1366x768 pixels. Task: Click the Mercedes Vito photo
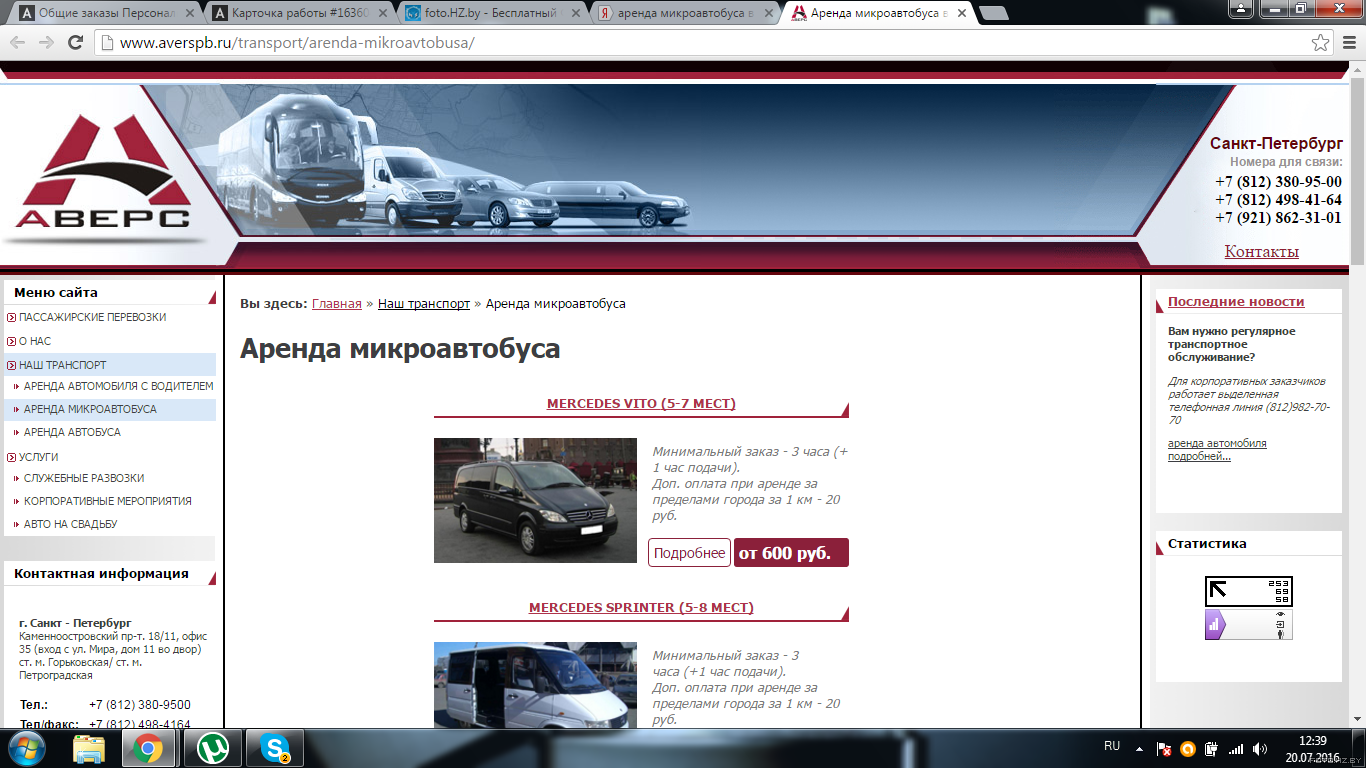pos(535,500)
